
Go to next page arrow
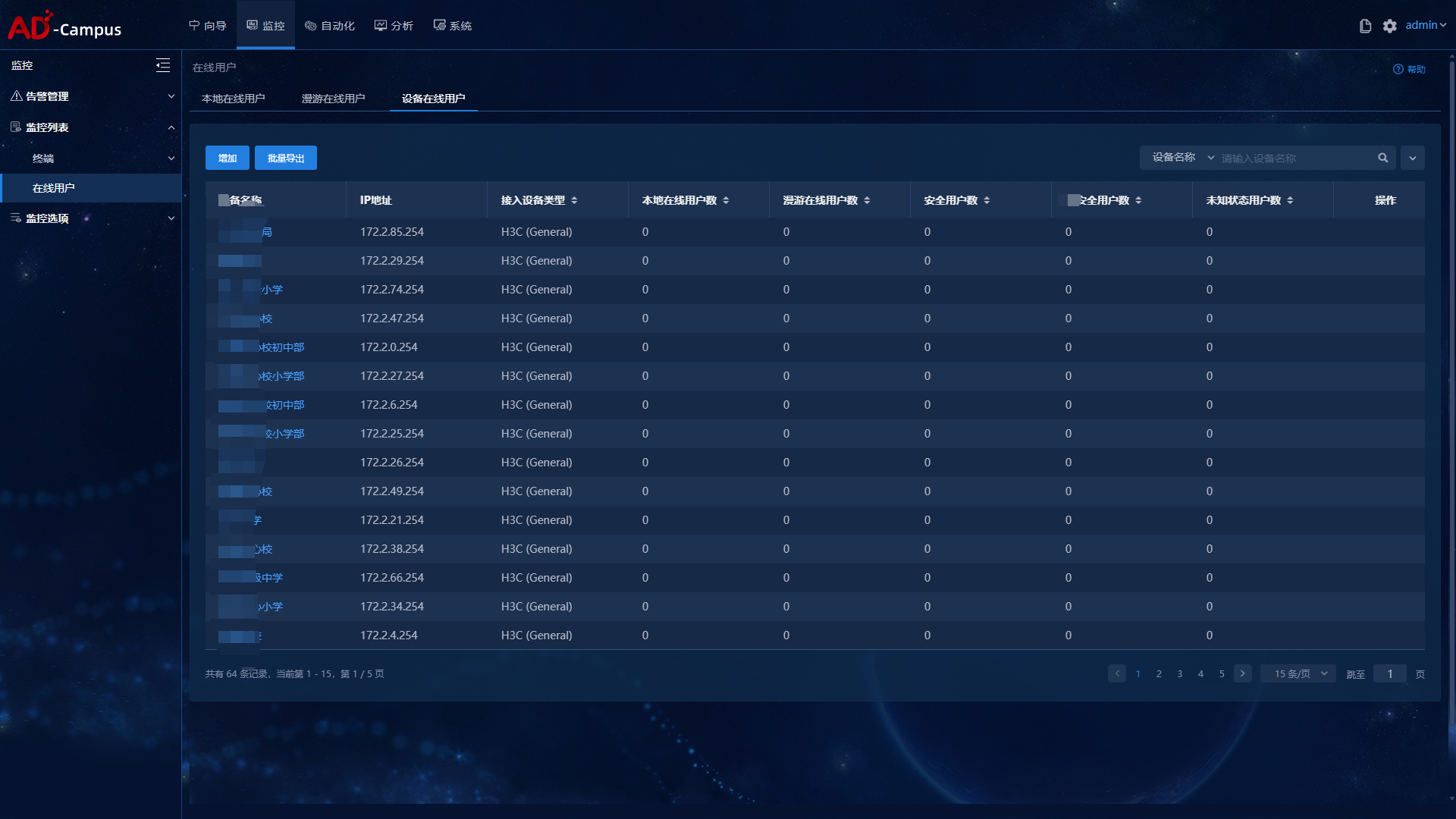1242,673
